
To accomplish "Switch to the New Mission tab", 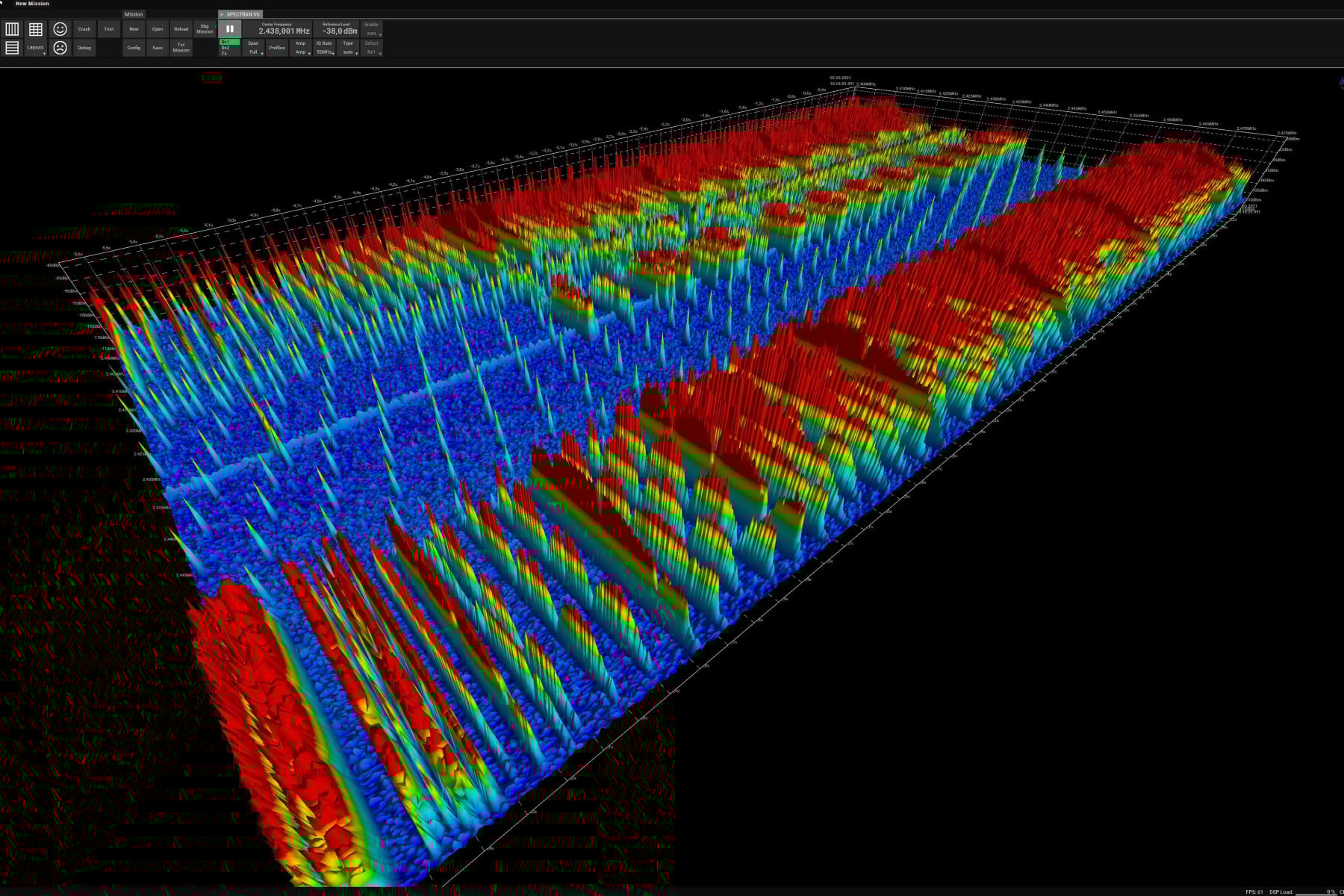I will tap(33, 3).
